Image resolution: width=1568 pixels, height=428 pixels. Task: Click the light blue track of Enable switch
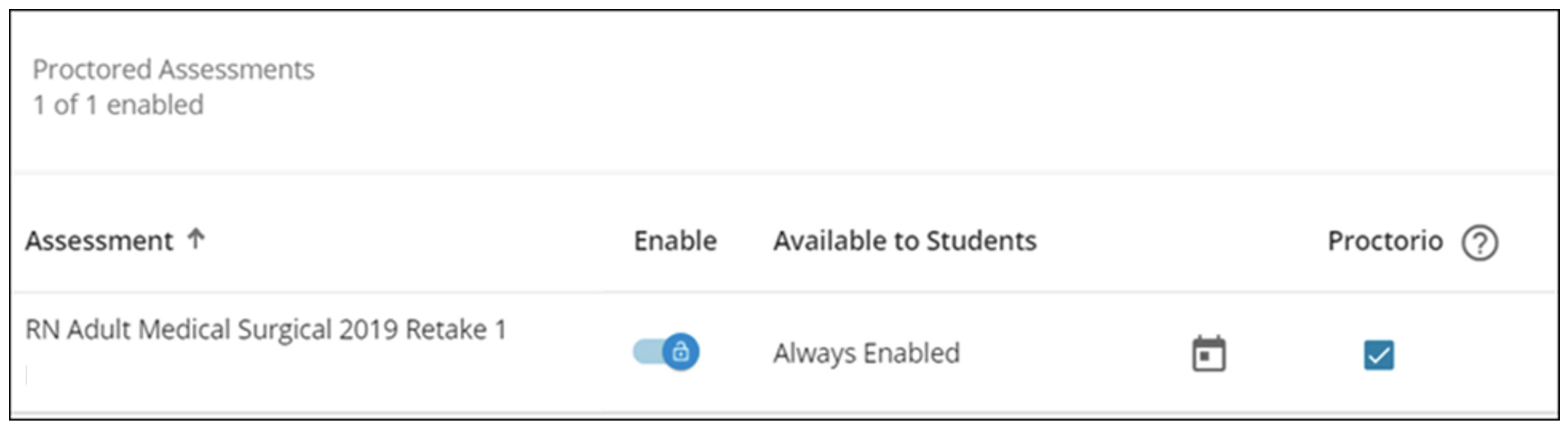point(646,352)
